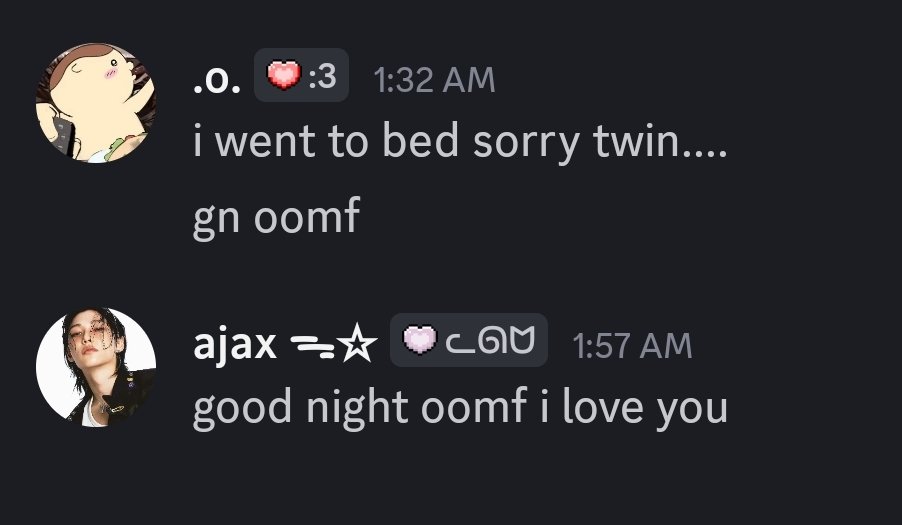Click the :3 text inside the tag
Image resolution: width=902 pixels, height=525 pixels.
[x=322, y=76]
